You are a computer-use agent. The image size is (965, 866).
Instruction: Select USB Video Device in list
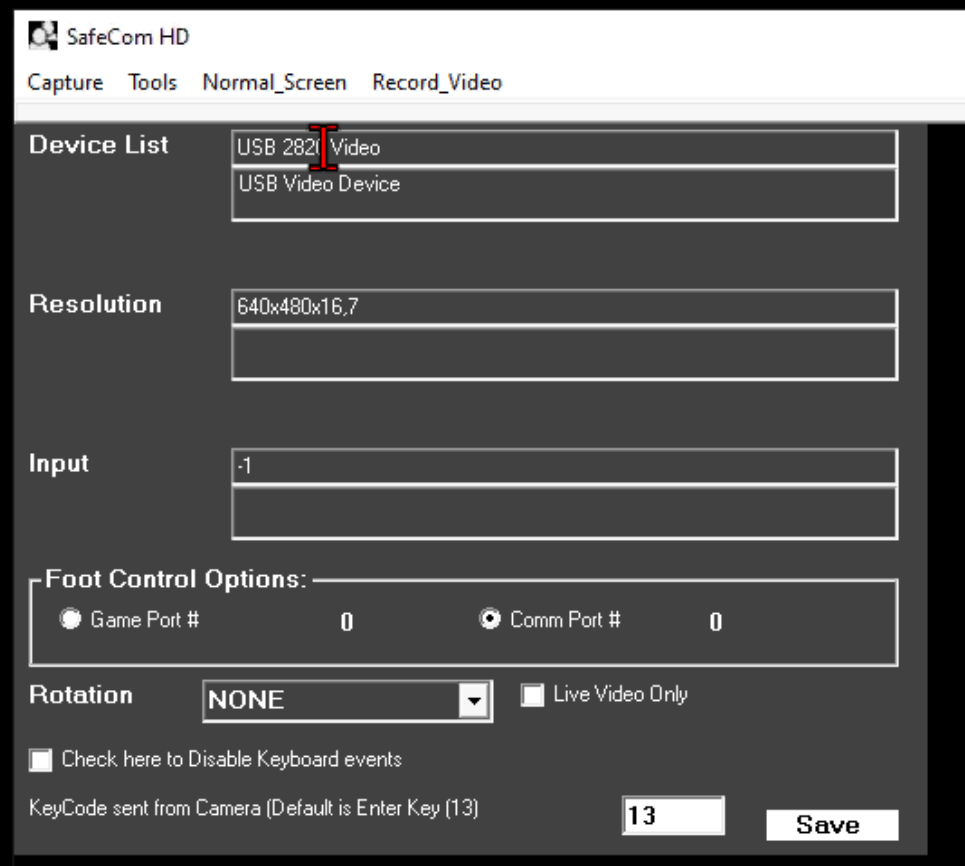(319, 183)
